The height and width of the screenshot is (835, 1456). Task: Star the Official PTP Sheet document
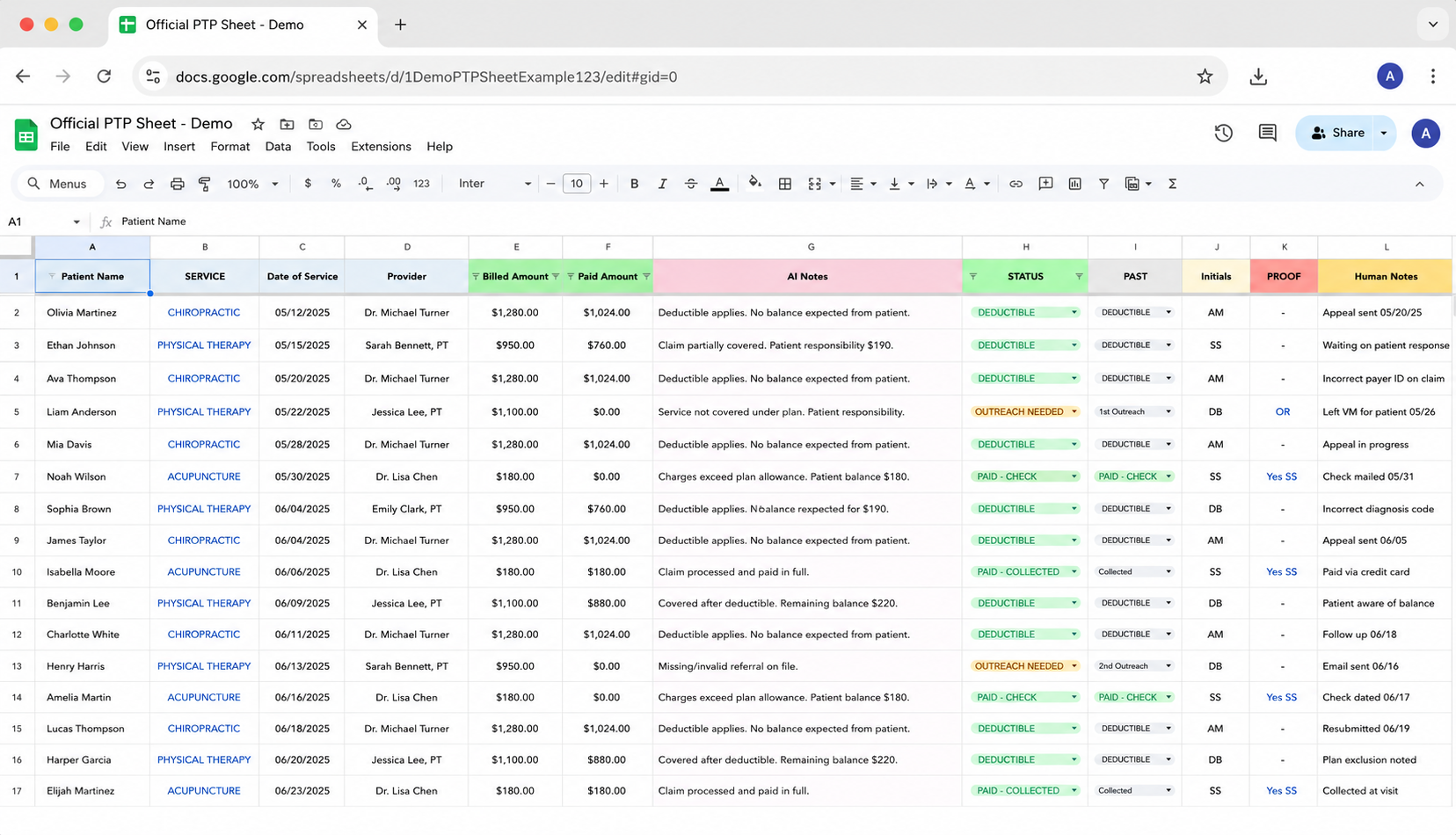point(258,125)
